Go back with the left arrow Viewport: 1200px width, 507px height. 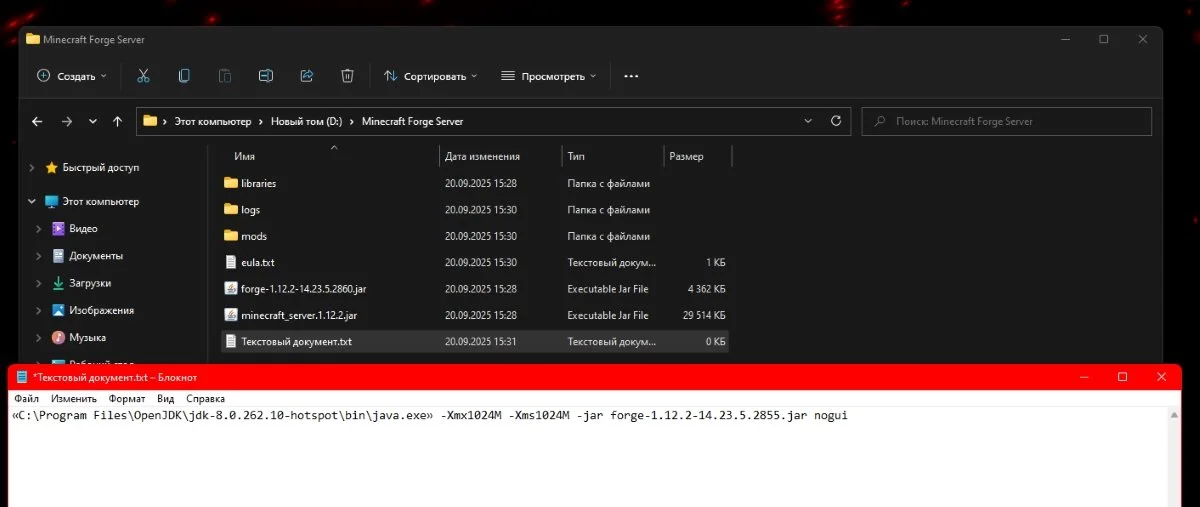(37, 121)
